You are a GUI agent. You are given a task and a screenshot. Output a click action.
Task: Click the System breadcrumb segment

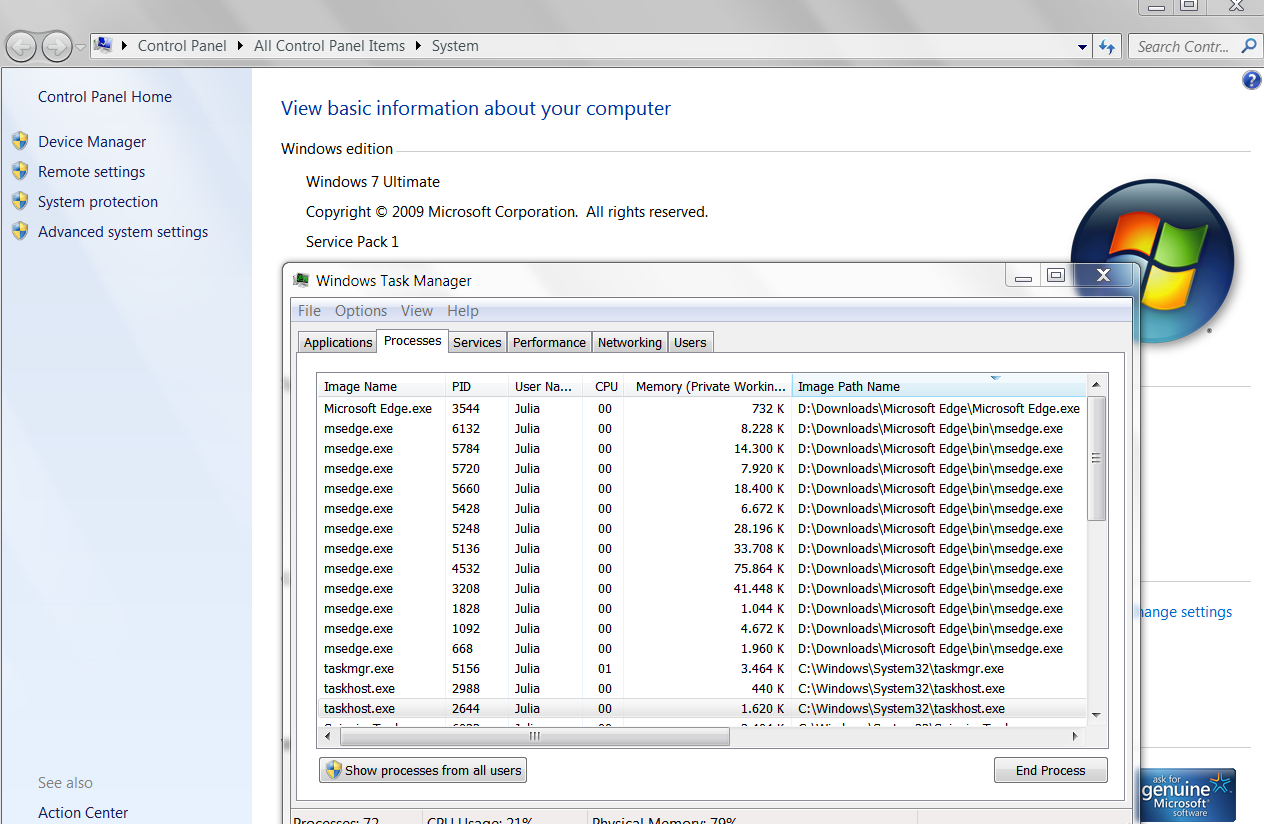(x=455, y=46)
